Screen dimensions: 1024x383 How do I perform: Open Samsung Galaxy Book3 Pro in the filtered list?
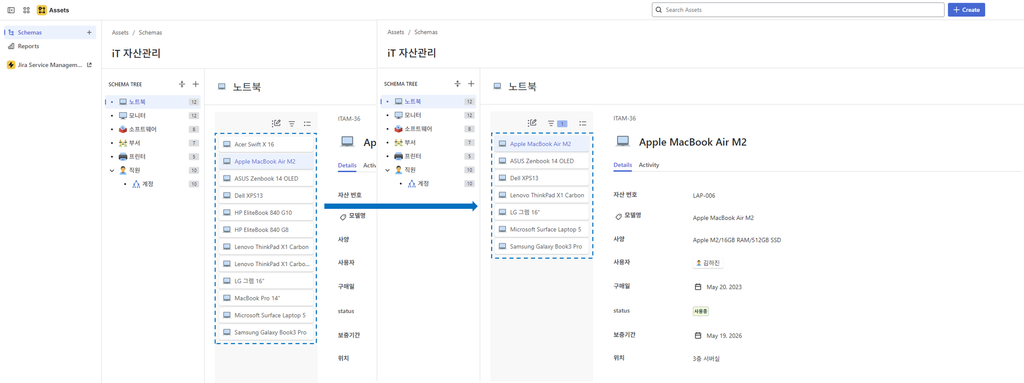pos(541,246)
